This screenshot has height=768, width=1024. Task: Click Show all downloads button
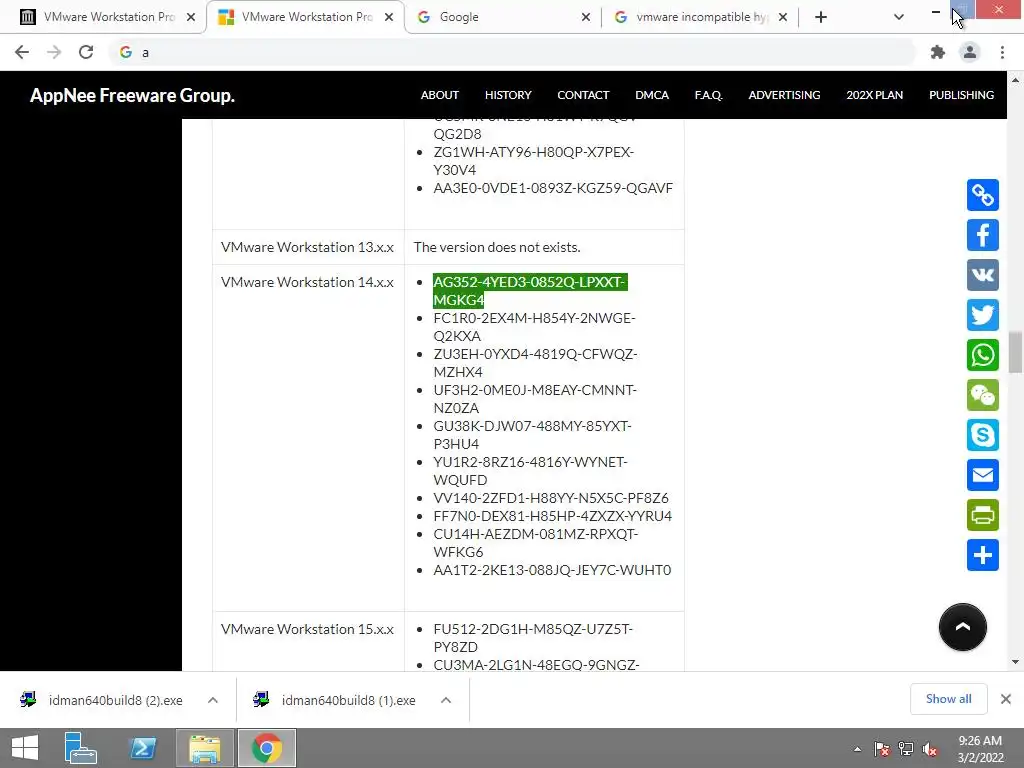(x=948, y=699)
